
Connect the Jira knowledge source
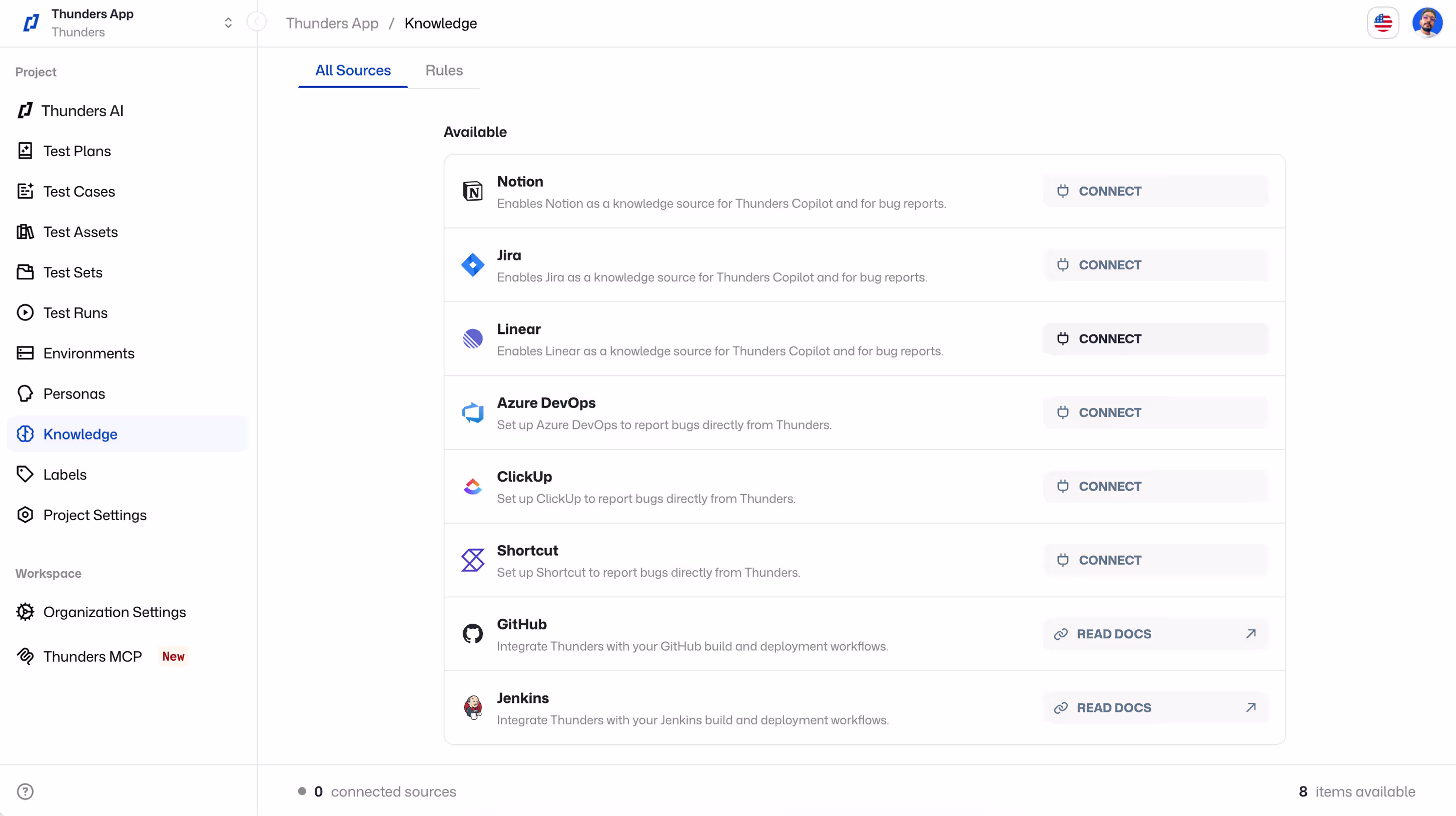pyautogui.click(x=1155, y=265)
